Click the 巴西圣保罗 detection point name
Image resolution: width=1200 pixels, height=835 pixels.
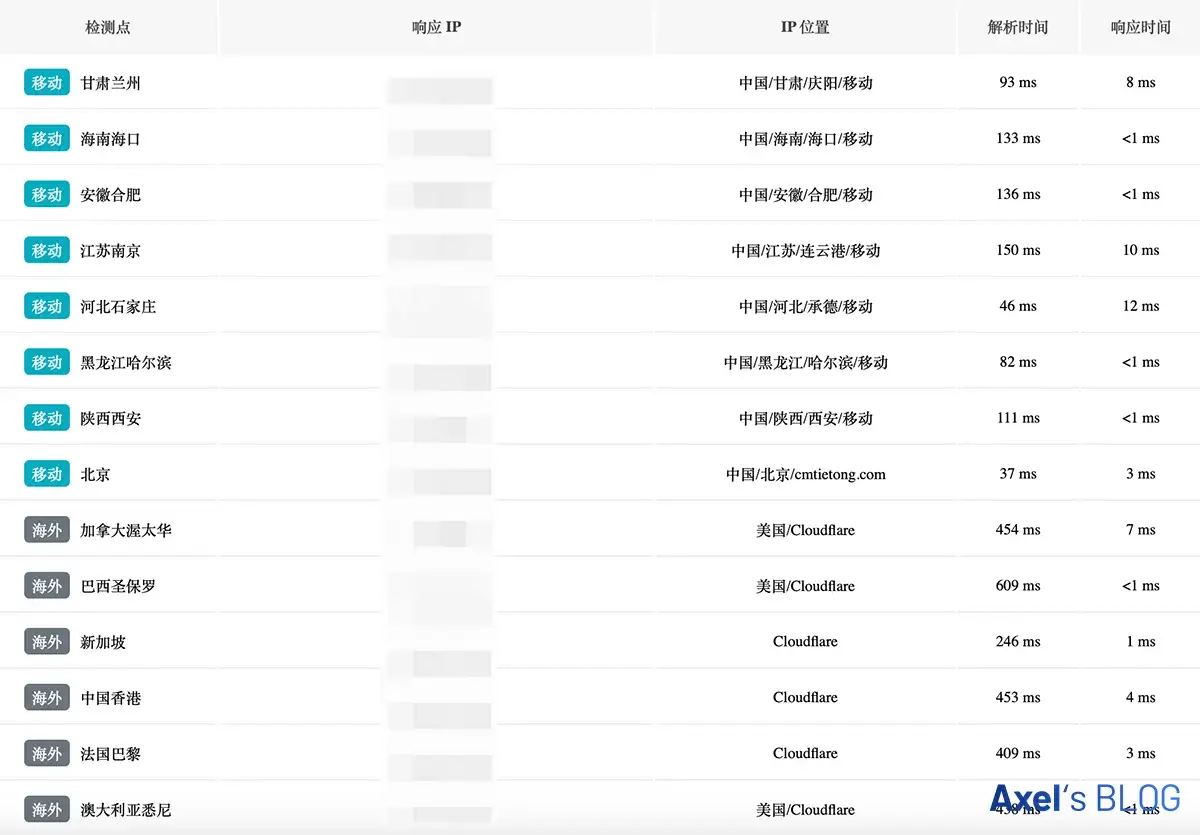pos(118,586)
